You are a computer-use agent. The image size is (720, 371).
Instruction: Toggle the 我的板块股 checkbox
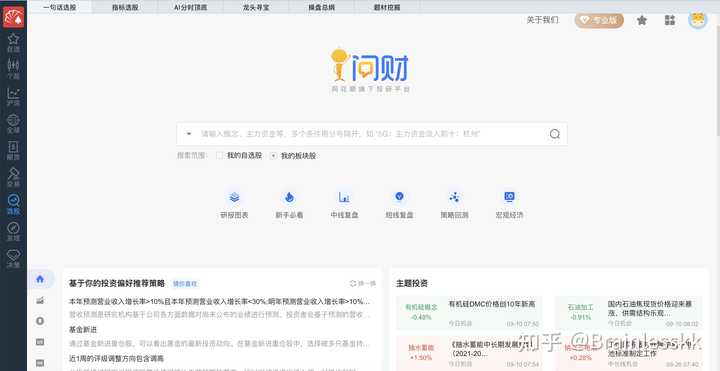[x=274, y=156]
